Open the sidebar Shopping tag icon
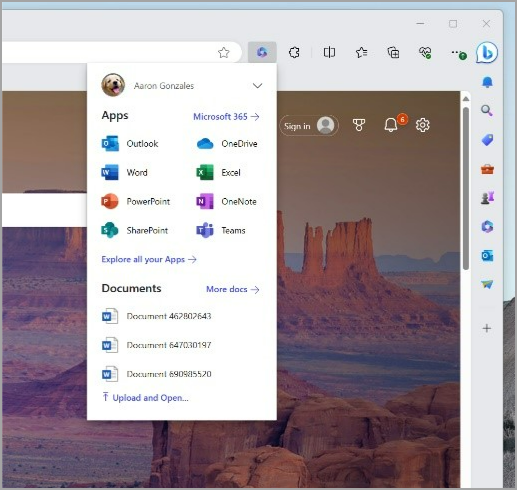The width and height of the screenshot is (517, 490). pos(487,140)
